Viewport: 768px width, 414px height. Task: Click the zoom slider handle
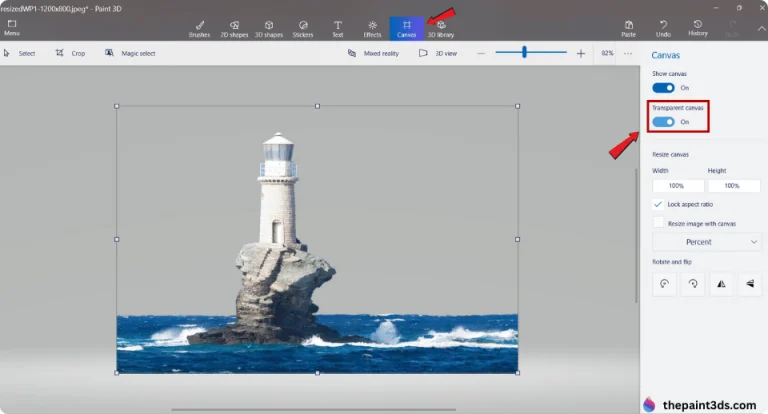point(524,52)
